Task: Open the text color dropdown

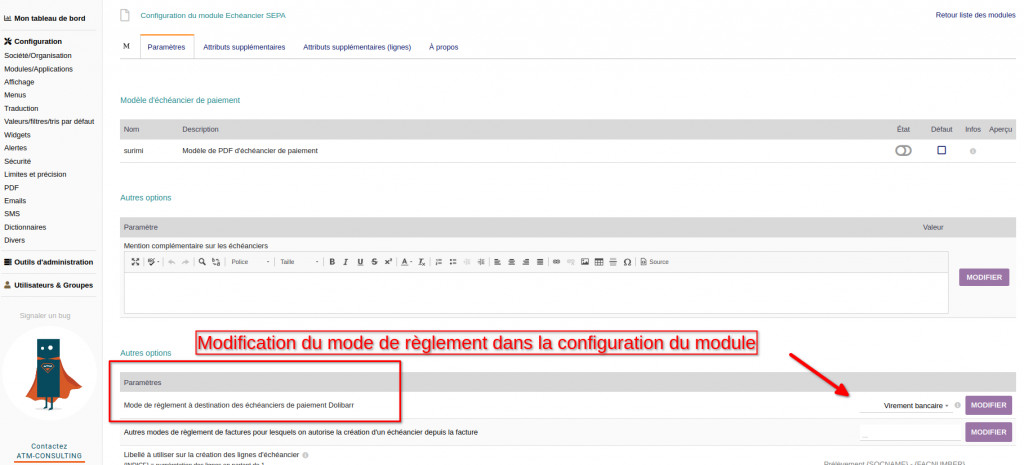Action: pos(406,262)
